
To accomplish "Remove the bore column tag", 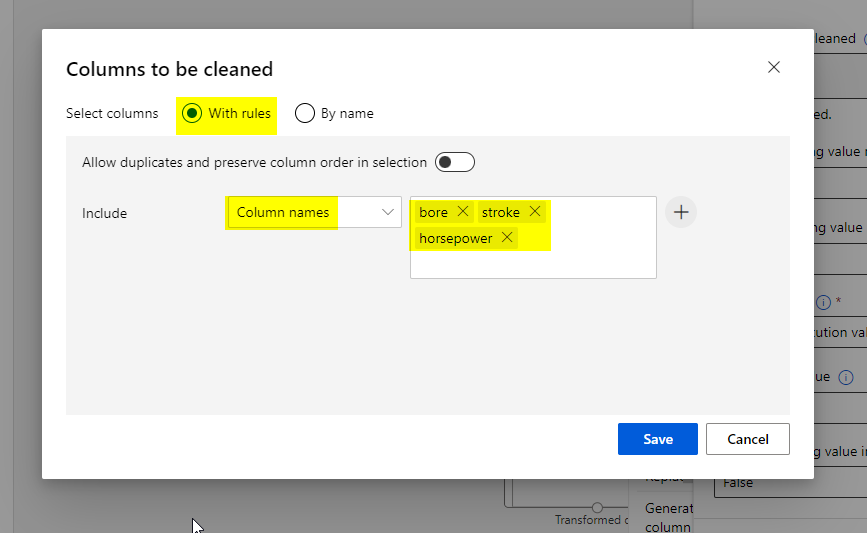I will [x=462, y=212].
